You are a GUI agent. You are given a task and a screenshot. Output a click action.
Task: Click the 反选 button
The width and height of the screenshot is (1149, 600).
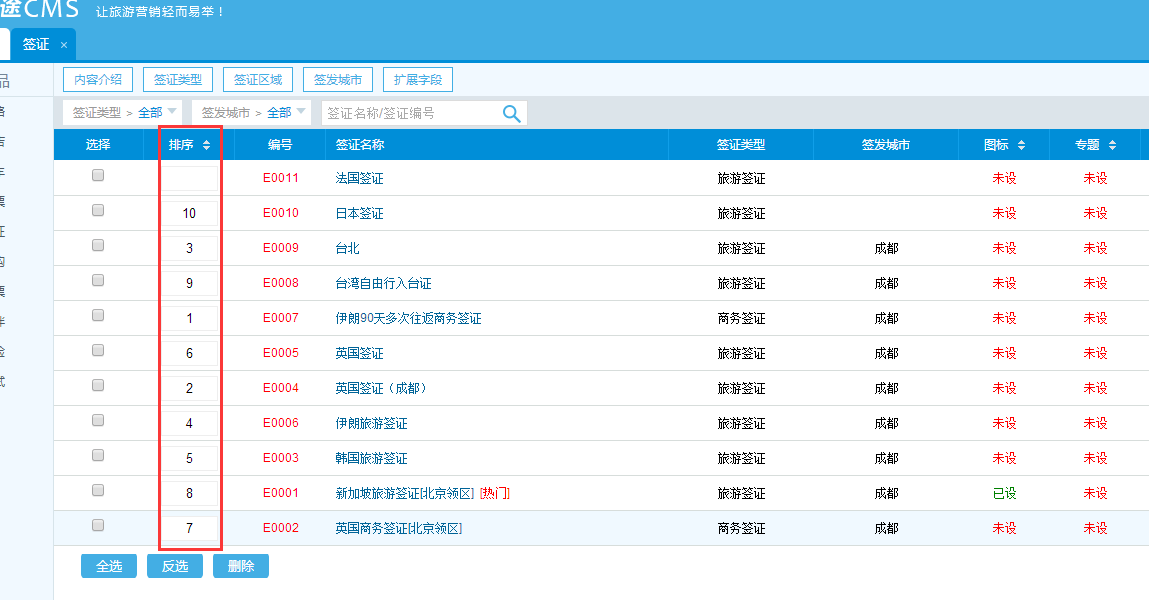coord(175,566)
